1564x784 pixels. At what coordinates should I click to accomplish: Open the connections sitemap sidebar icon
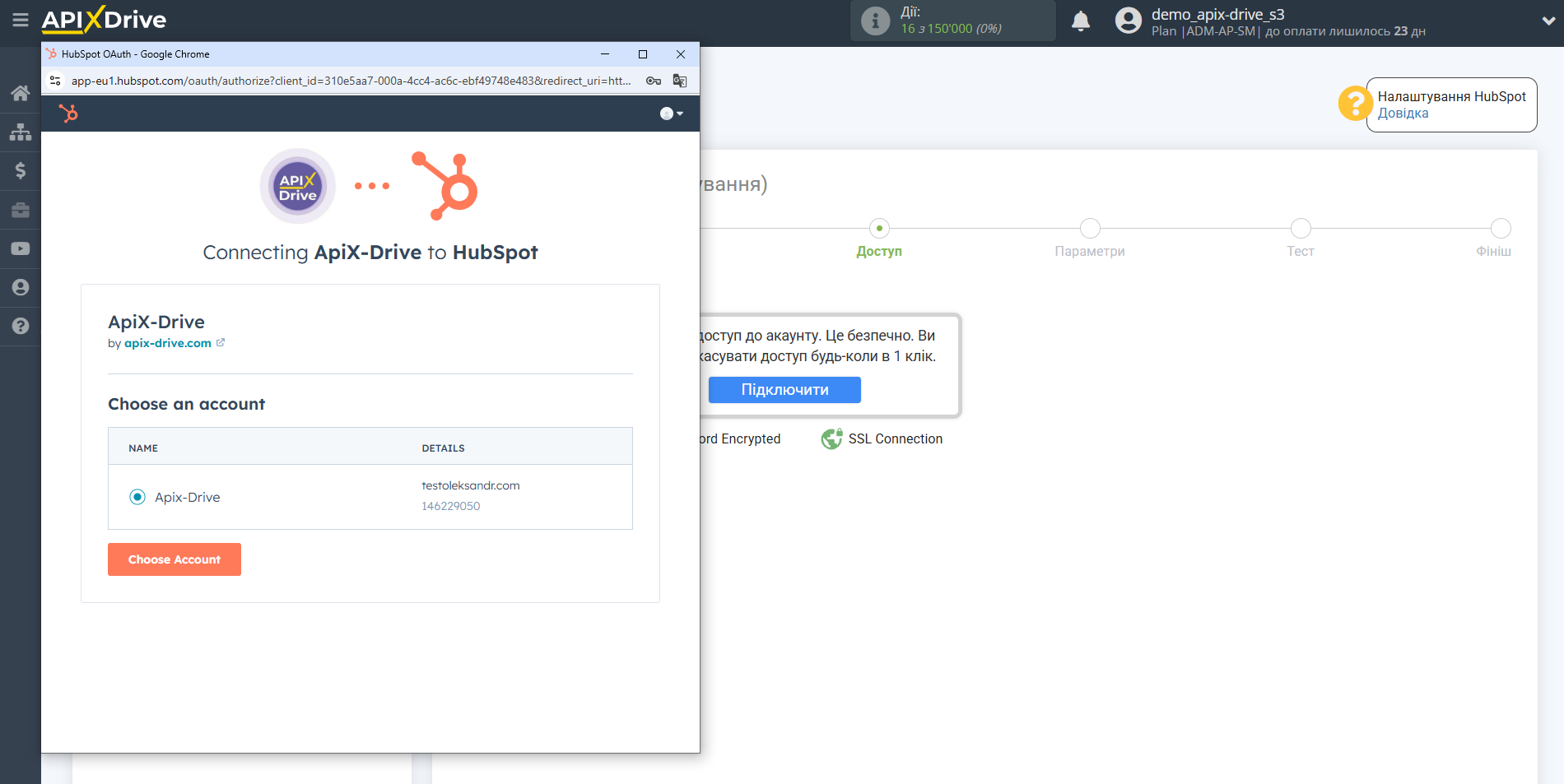coord(21,132)
